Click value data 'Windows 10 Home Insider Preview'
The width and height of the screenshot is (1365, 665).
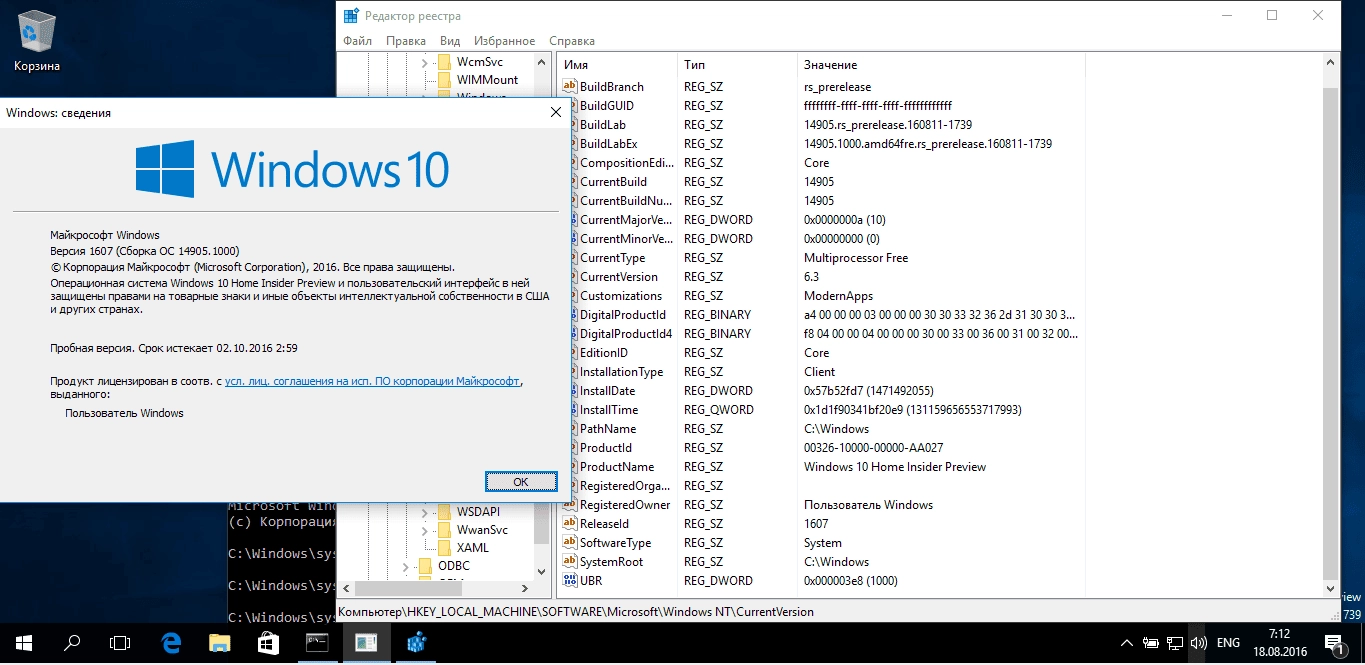click(x=895, y=467)
